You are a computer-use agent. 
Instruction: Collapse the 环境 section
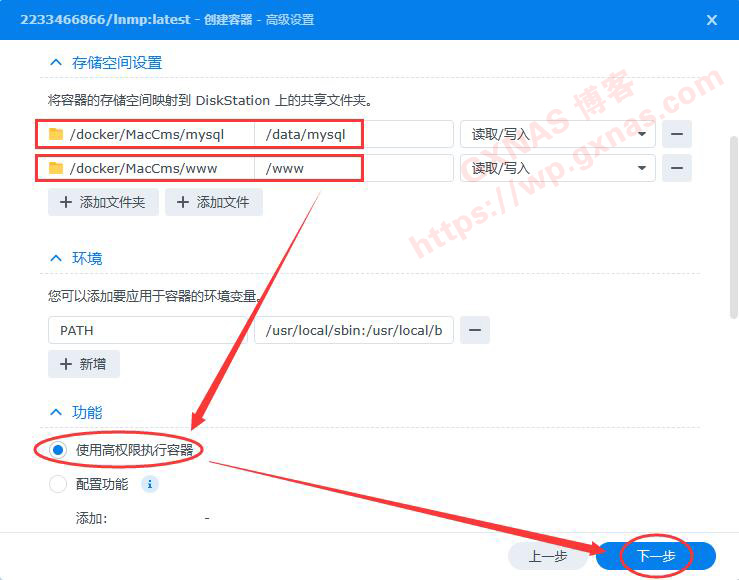[56, 258]
